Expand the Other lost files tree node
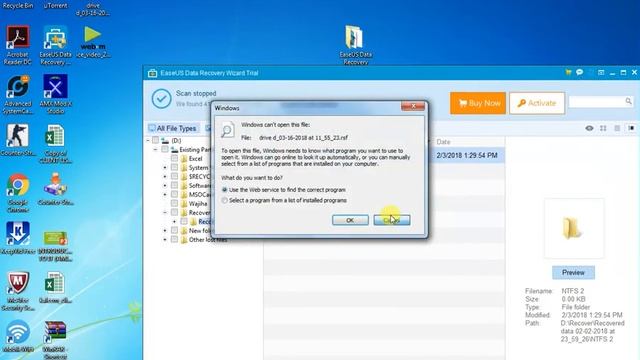 165,239
